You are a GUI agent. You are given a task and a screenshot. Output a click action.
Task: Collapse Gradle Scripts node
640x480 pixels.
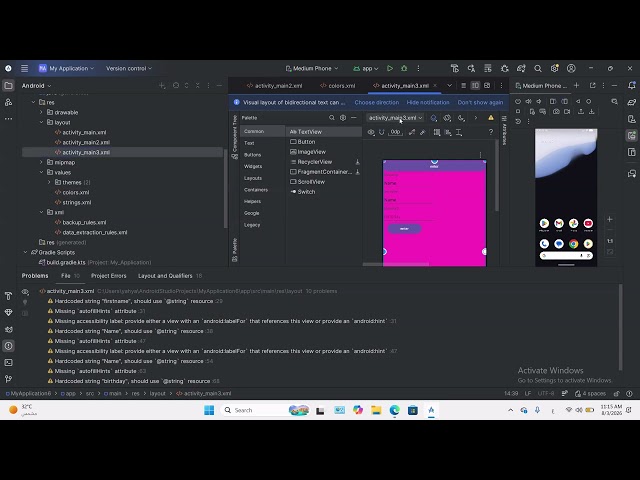click(26, 252)
